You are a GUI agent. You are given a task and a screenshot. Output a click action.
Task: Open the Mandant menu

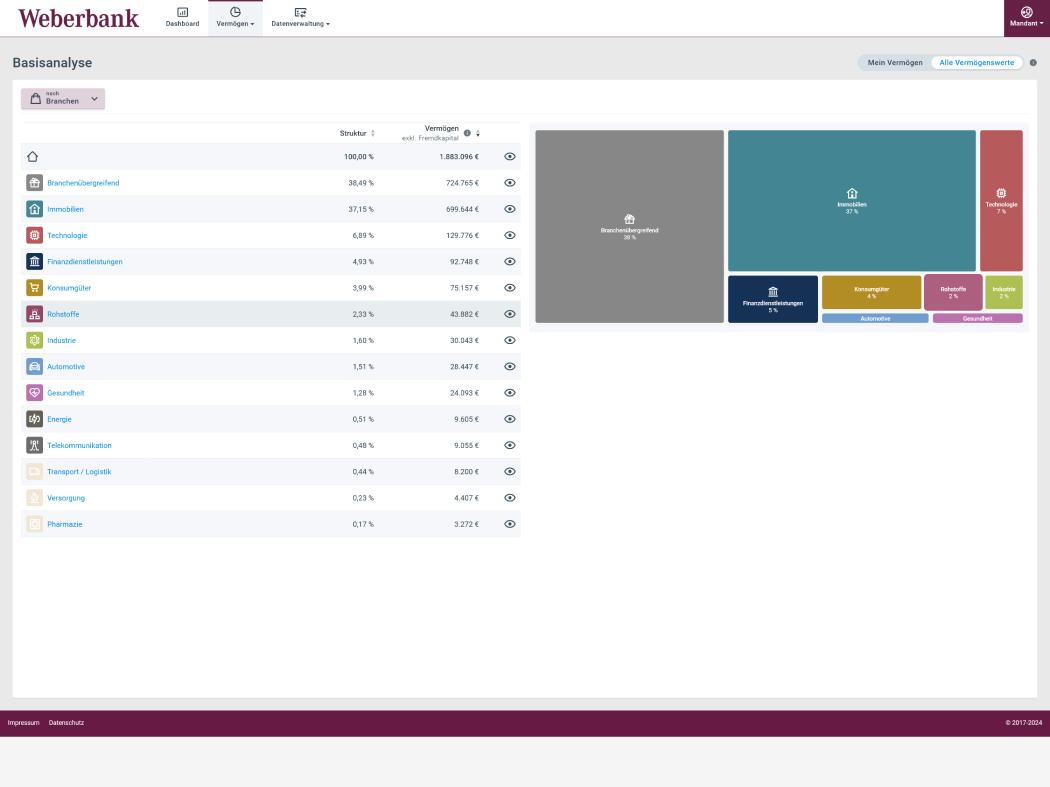coord(1026,18)
